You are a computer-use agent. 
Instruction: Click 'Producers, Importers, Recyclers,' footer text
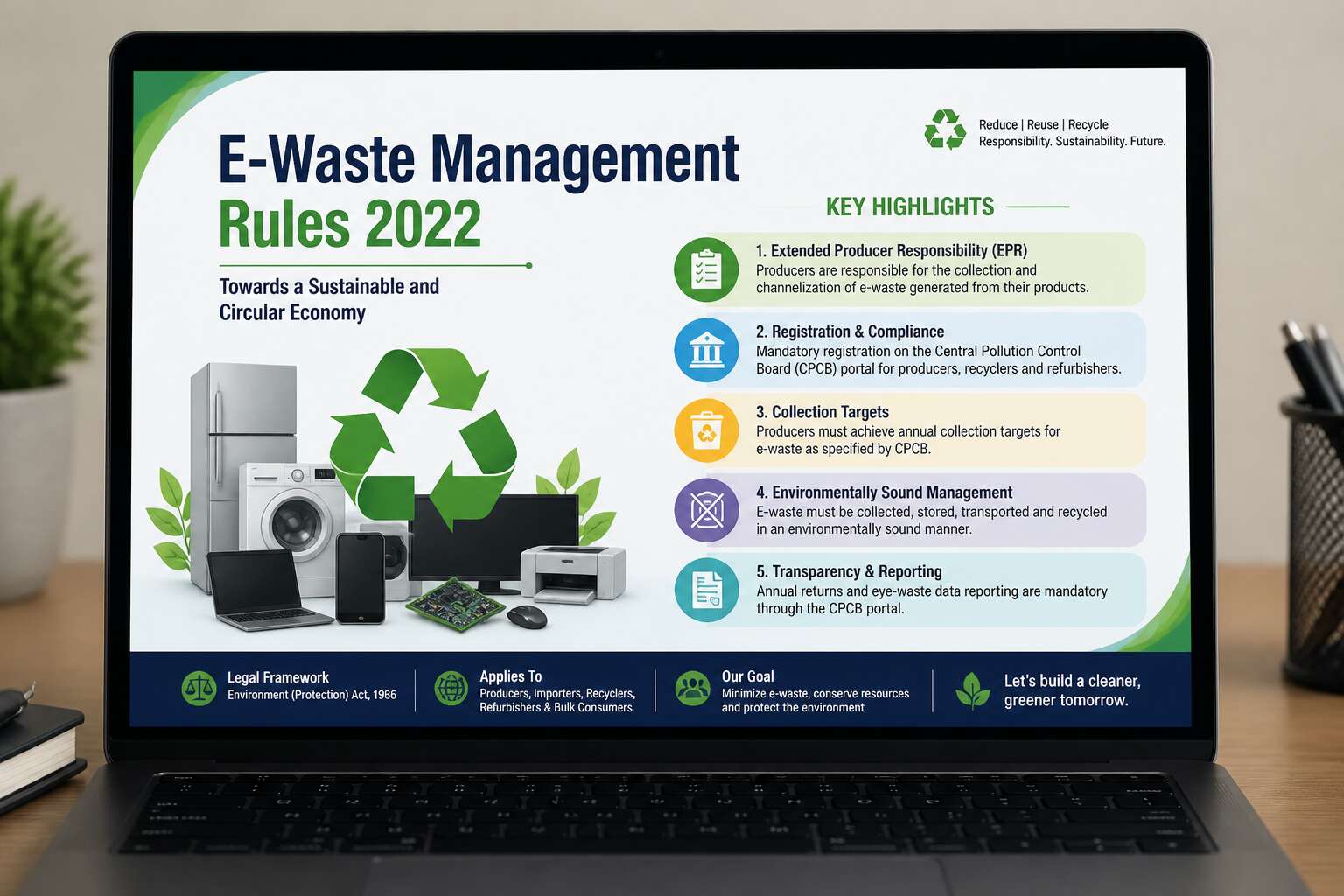coord(557,693)
